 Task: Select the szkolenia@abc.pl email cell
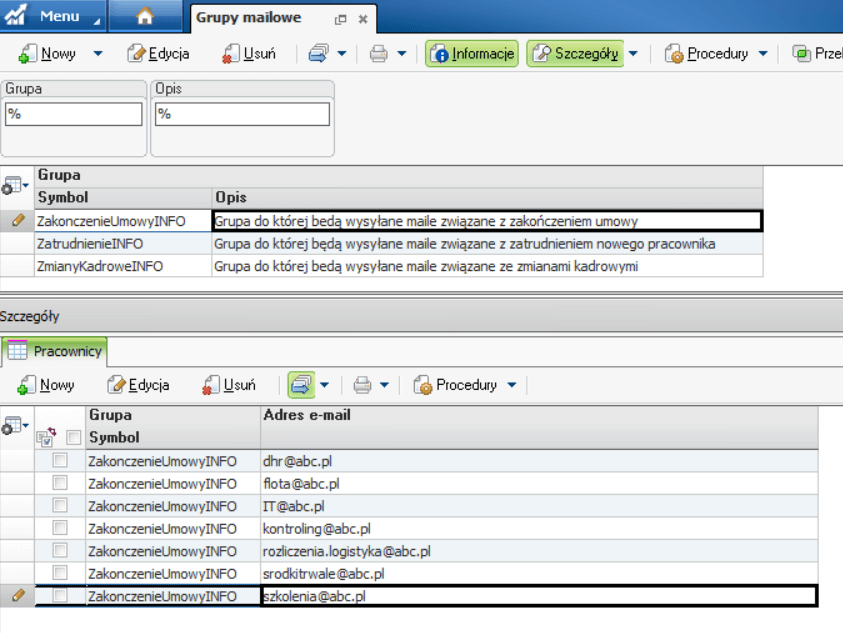[x=539, y=596]
